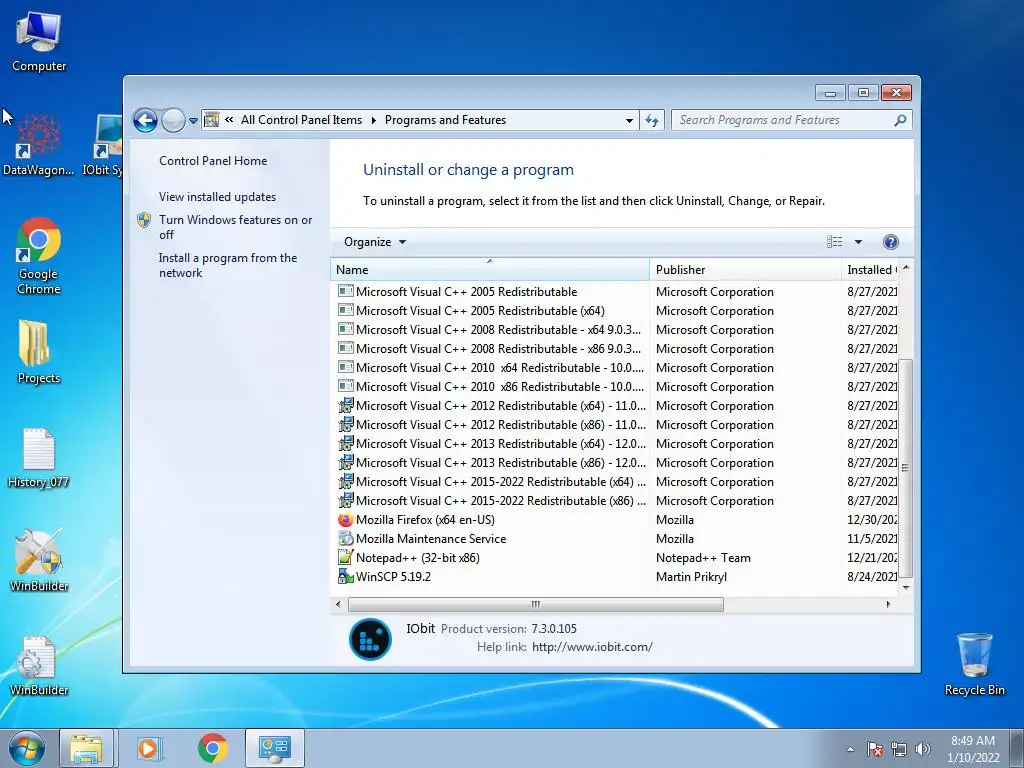Screen dimensions: 1024x768
Task: Open recent pages dropdown beside navigation arrows
Action: [193, 121]
